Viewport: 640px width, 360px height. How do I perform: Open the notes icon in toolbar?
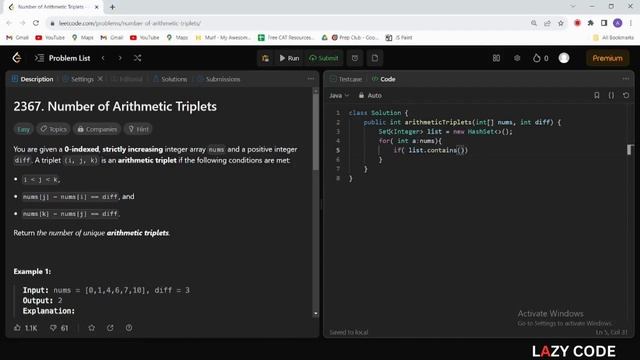[375, 58]
